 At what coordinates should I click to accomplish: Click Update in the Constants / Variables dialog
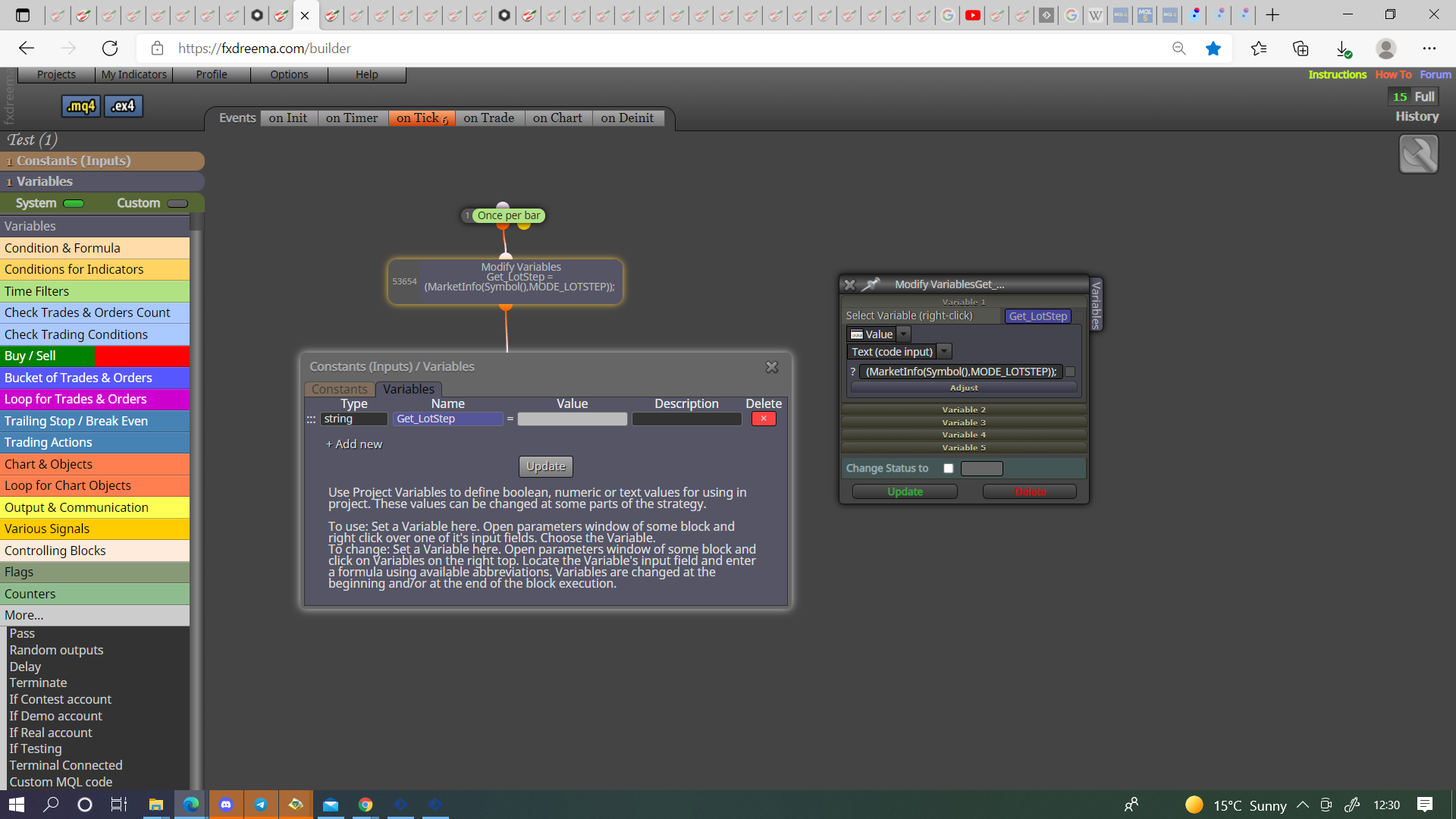point(546,466)
